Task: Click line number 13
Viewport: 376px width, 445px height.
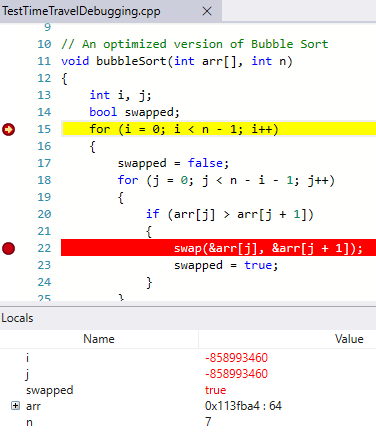Action: click(x=44, y=95)
